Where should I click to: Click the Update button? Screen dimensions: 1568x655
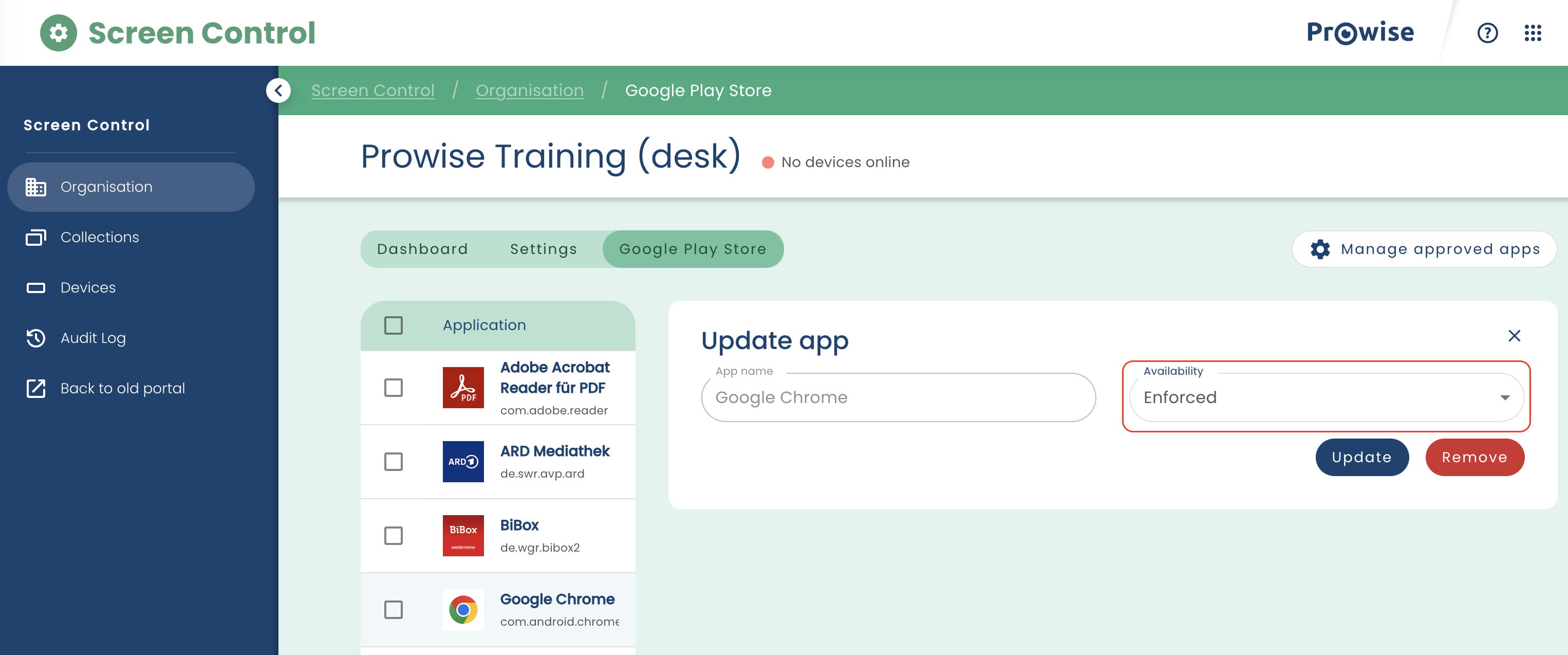pyautogui.click(x=1361, y=457)
